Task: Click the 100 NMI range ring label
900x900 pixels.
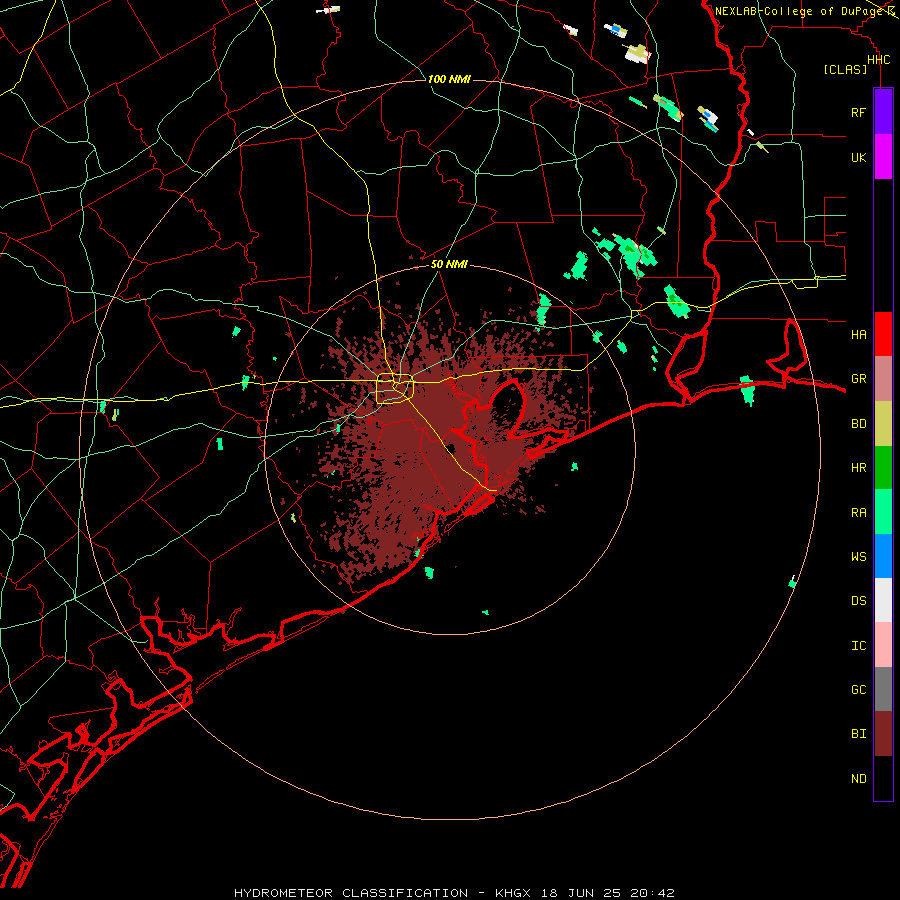Action: pyautogui.click(x=449, y=79)
